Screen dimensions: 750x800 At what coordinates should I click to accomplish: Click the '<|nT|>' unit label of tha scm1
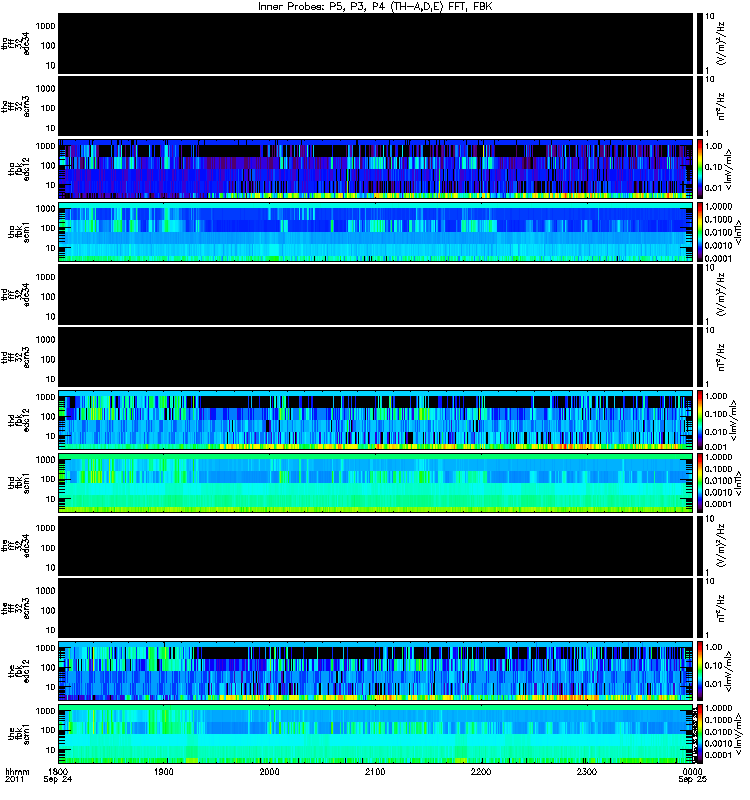738,232
